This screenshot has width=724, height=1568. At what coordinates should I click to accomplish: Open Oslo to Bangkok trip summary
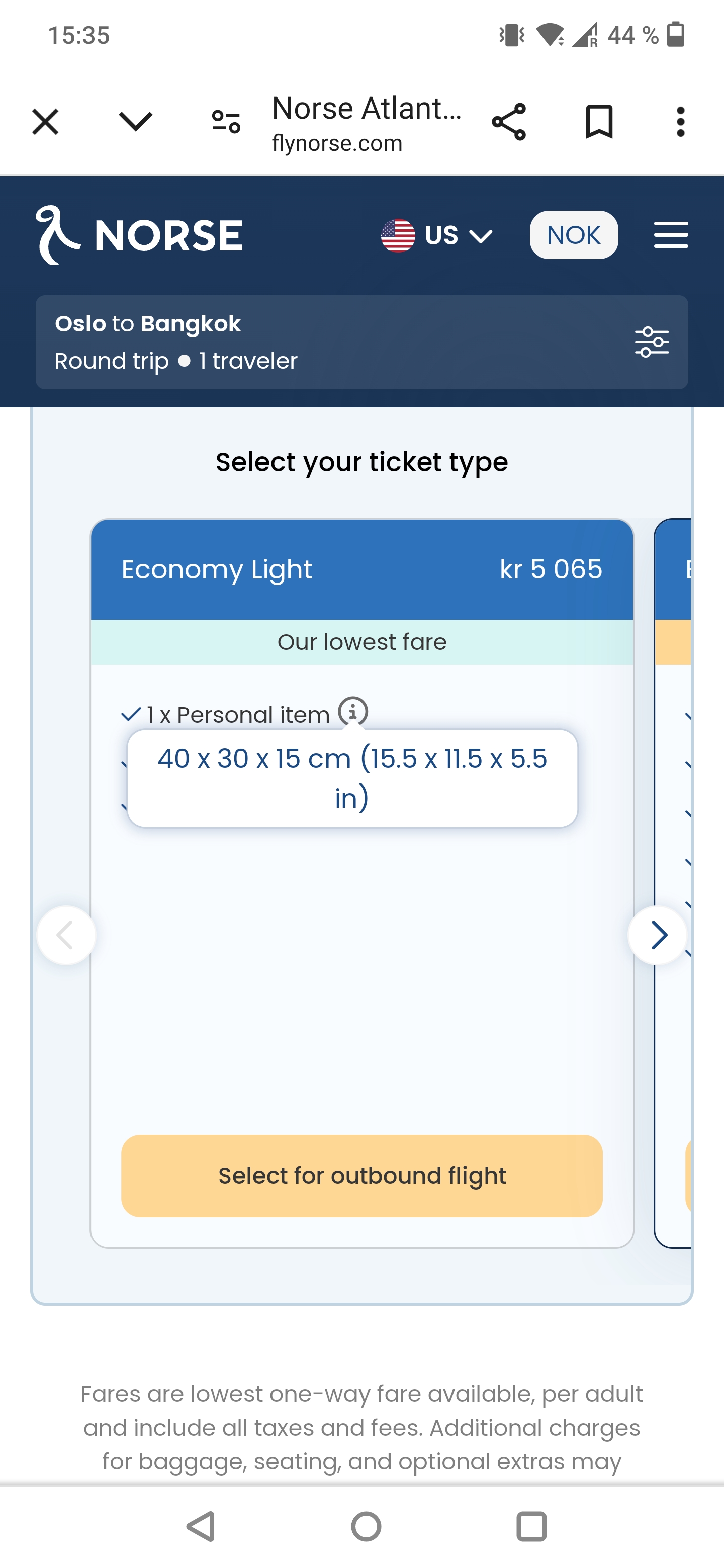[x=243, y=342]
